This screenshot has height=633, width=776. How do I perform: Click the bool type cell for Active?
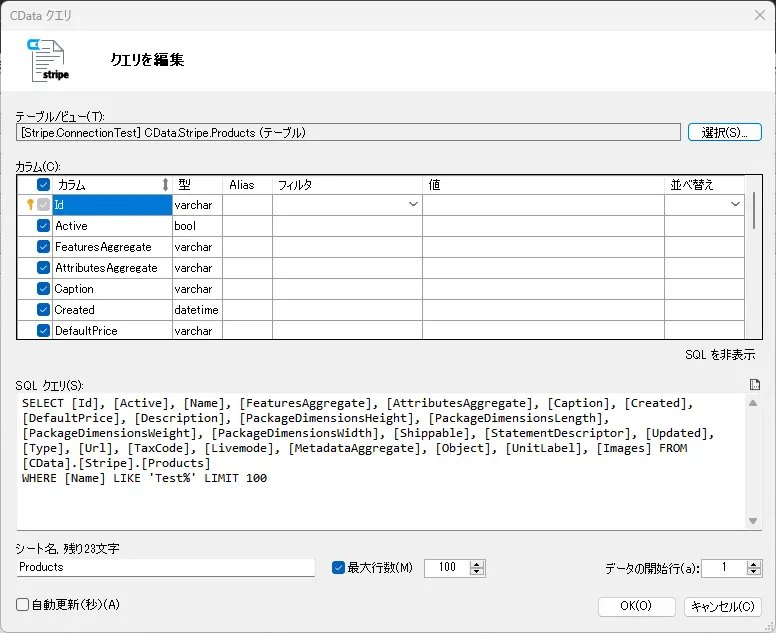(x=197, y=226)
